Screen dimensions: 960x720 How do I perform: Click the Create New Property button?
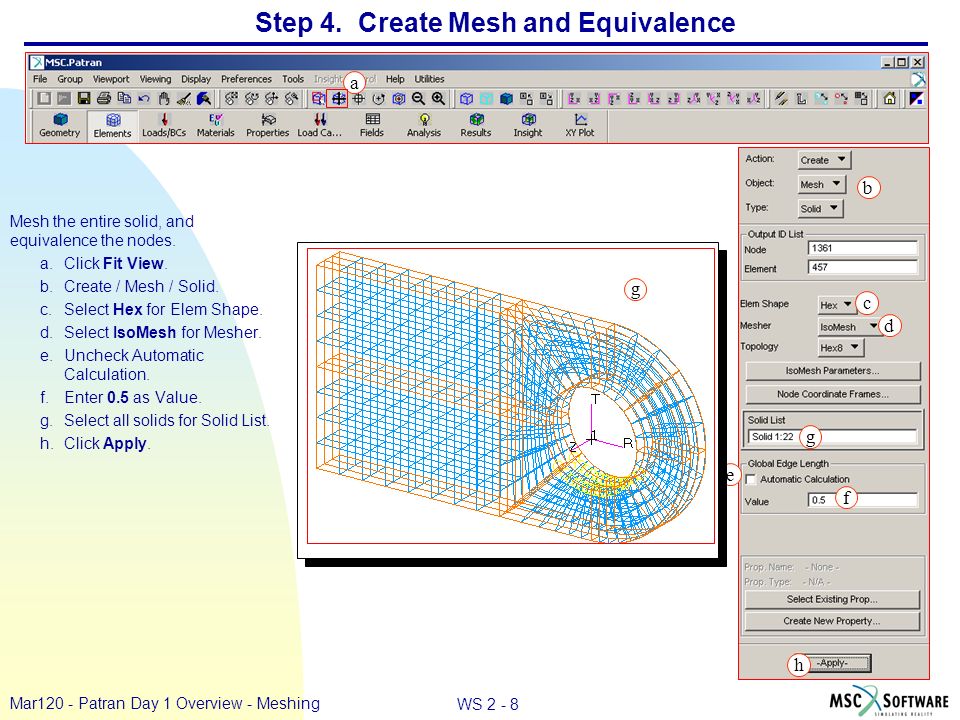(x=832, y=621)
